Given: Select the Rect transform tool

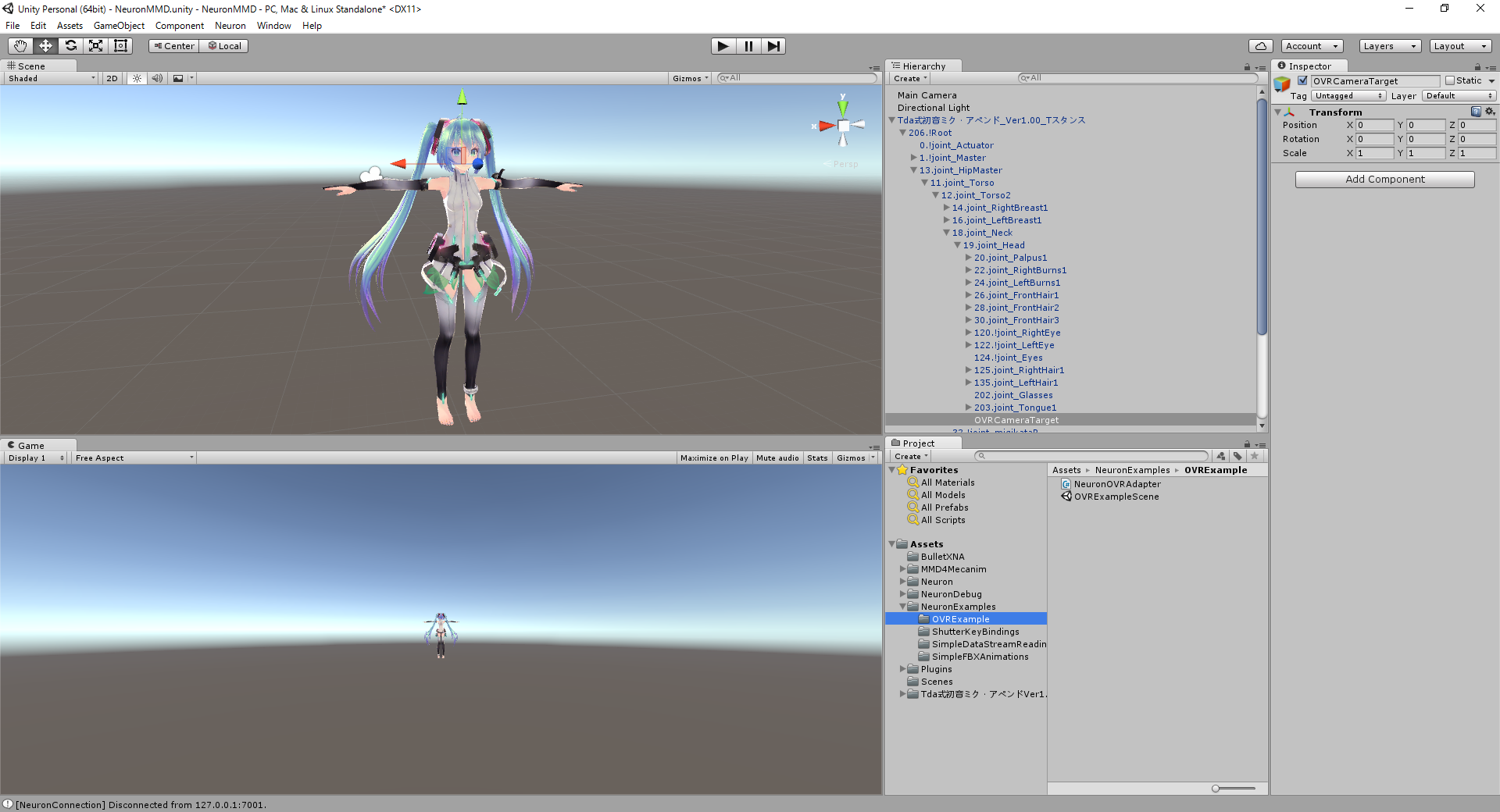Looking at the screenshot, I should 120,45.
